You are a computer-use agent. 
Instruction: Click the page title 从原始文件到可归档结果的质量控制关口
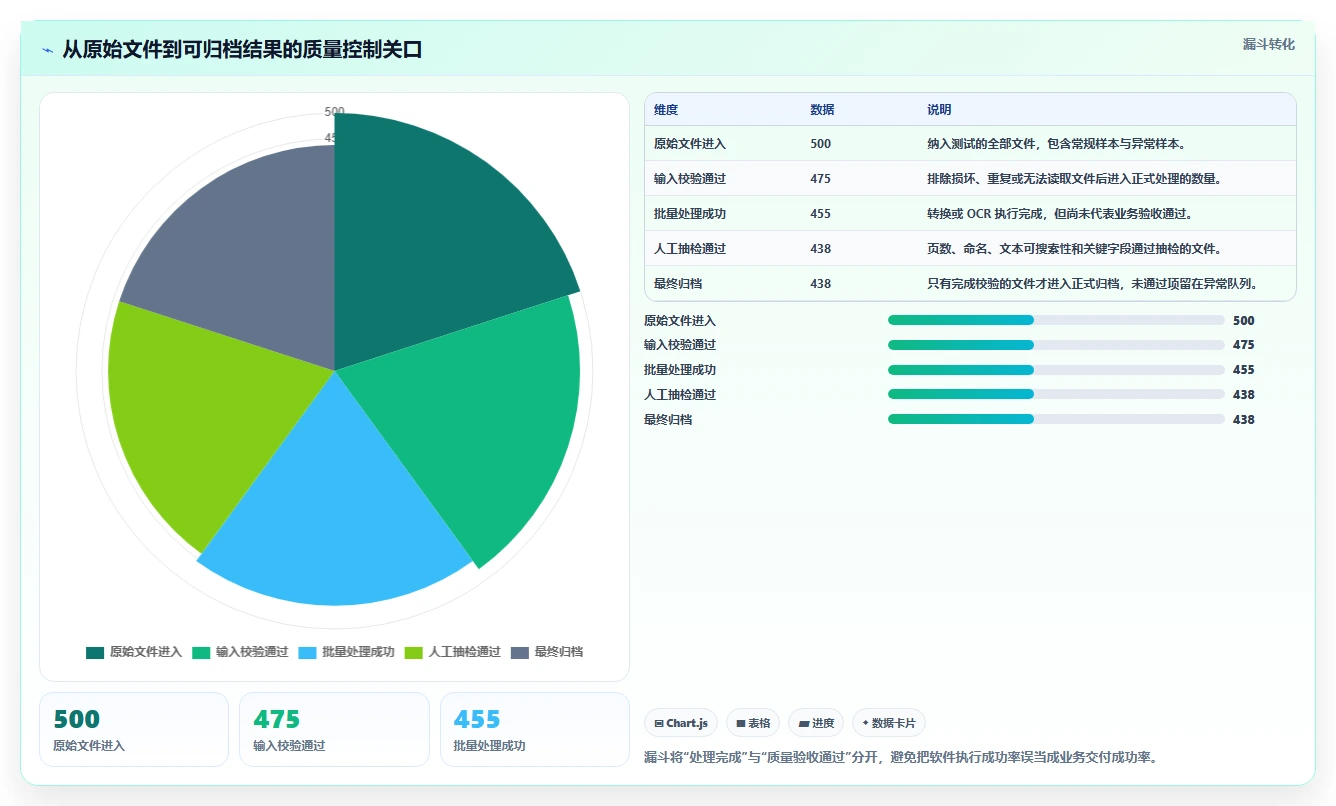242,50
